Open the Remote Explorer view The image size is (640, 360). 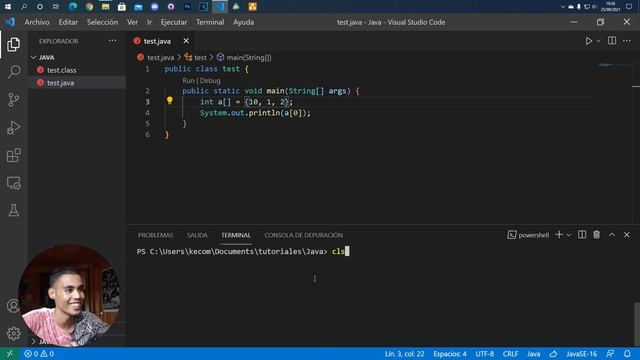(13, 183)
